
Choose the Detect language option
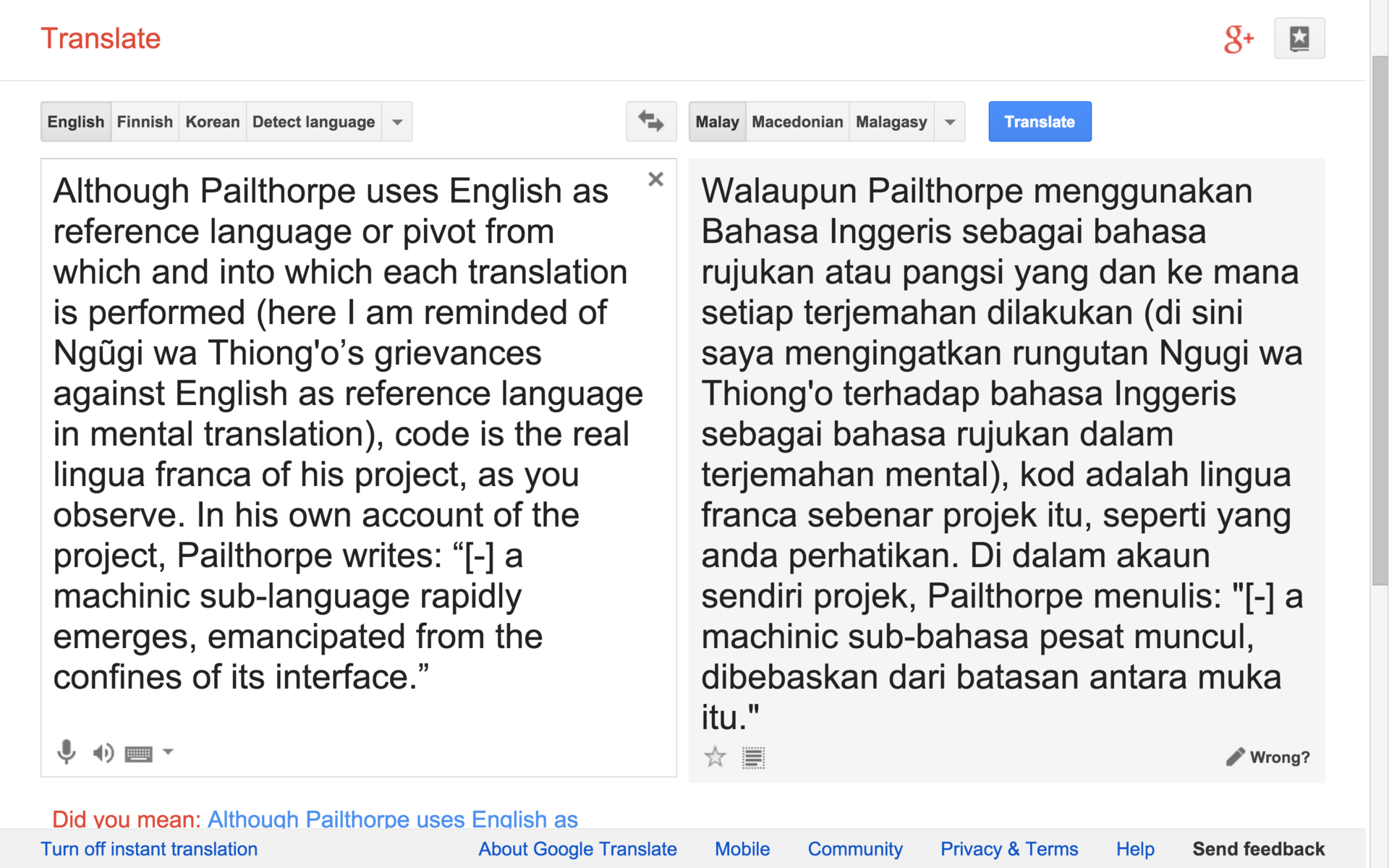tap(313, 122)
